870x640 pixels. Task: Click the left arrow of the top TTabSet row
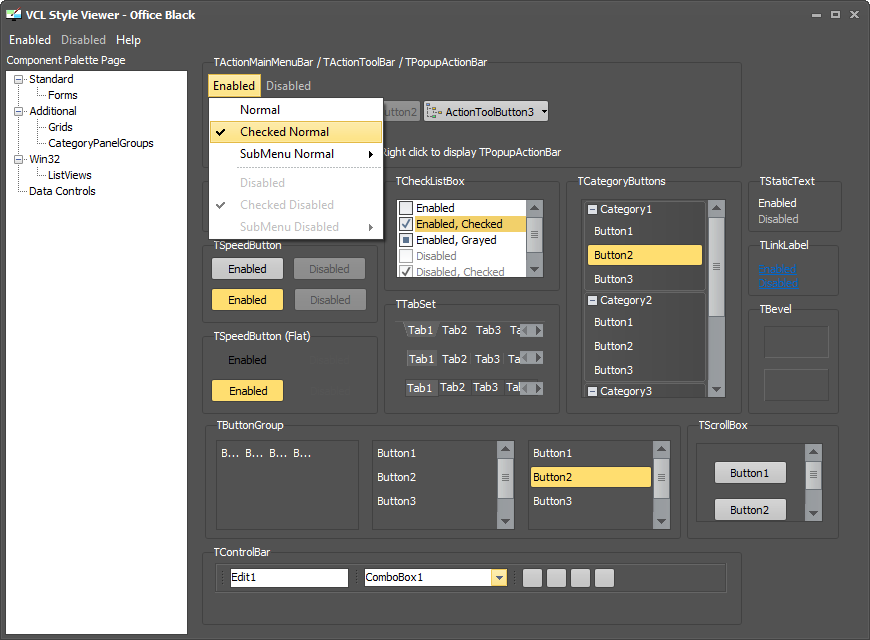[x=527, y=330]
